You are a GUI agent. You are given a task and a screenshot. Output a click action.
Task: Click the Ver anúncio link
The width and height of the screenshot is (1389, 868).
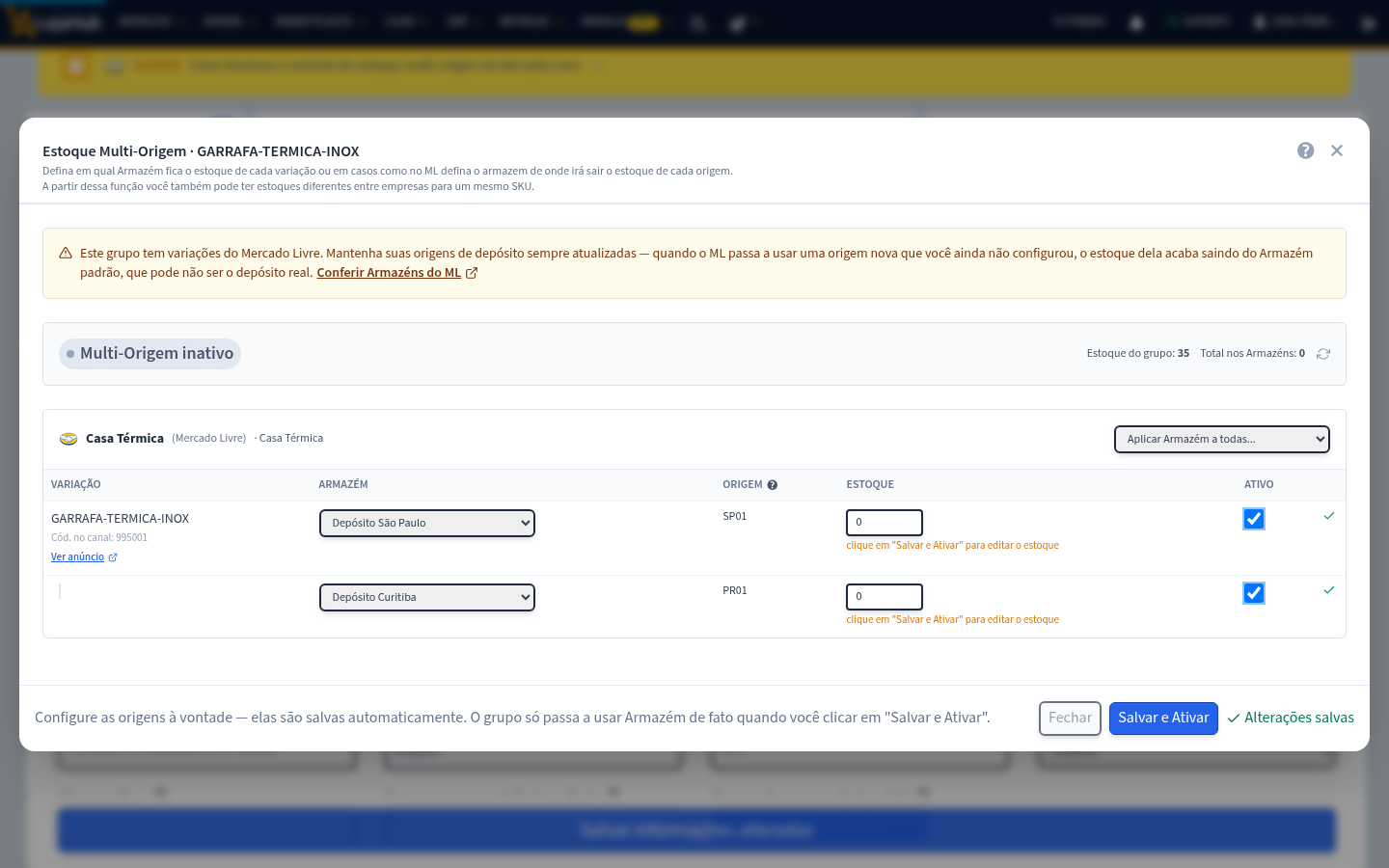[77, 557]
